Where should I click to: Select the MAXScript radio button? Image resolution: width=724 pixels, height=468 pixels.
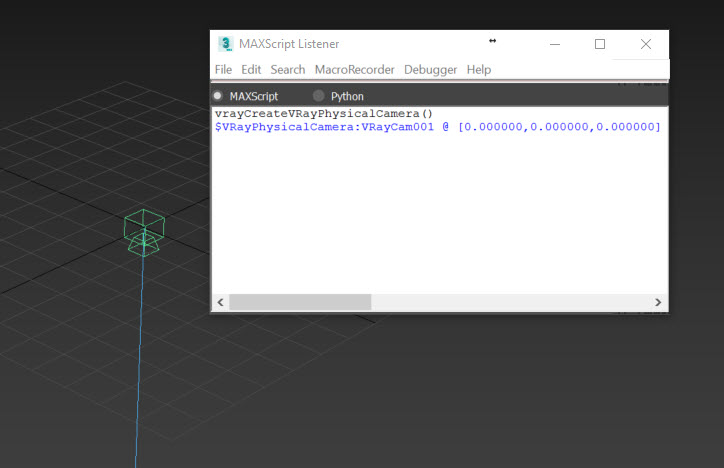click(217, 96)
